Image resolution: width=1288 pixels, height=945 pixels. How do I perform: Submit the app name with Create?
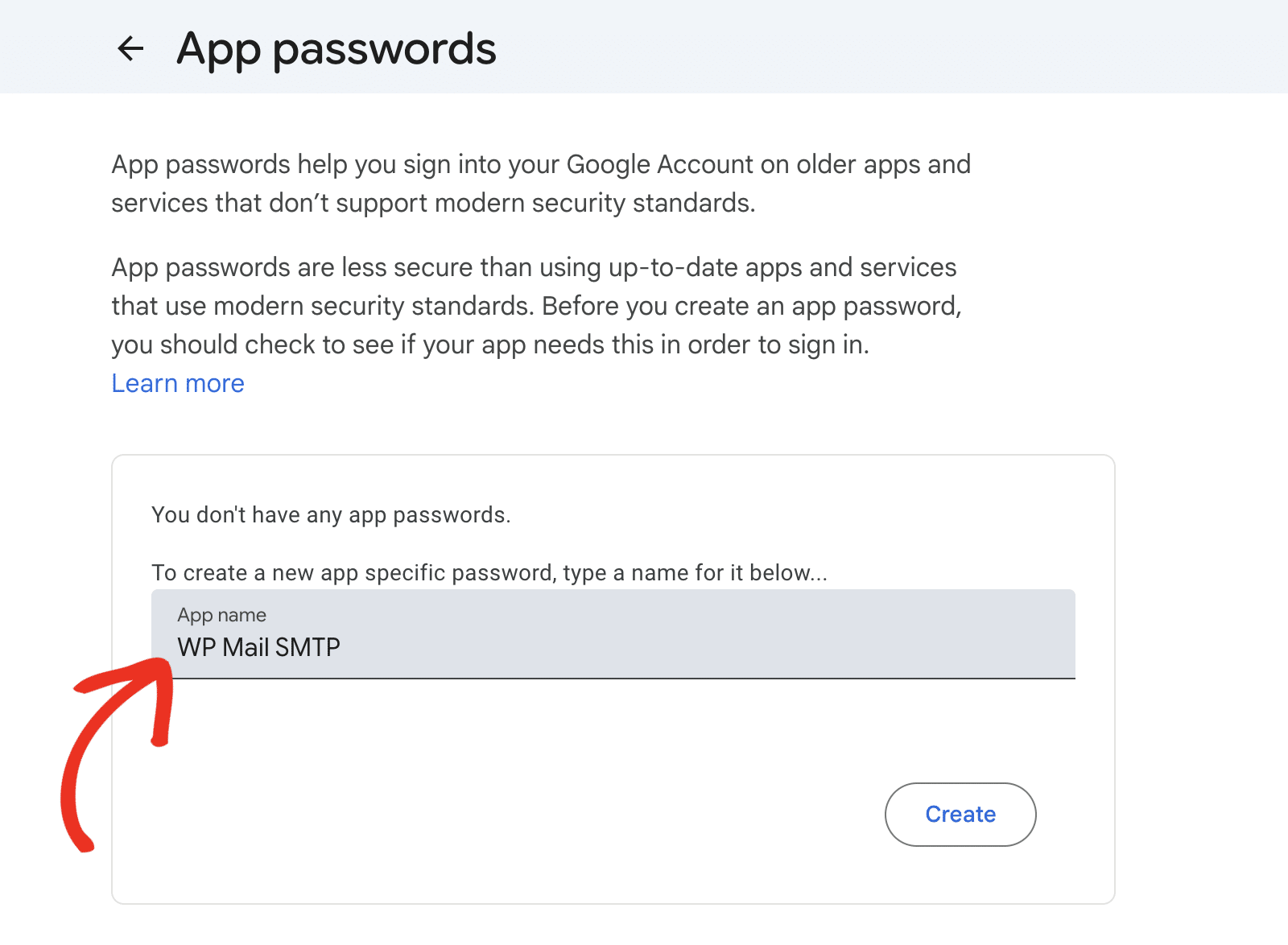tap(960, 814)
